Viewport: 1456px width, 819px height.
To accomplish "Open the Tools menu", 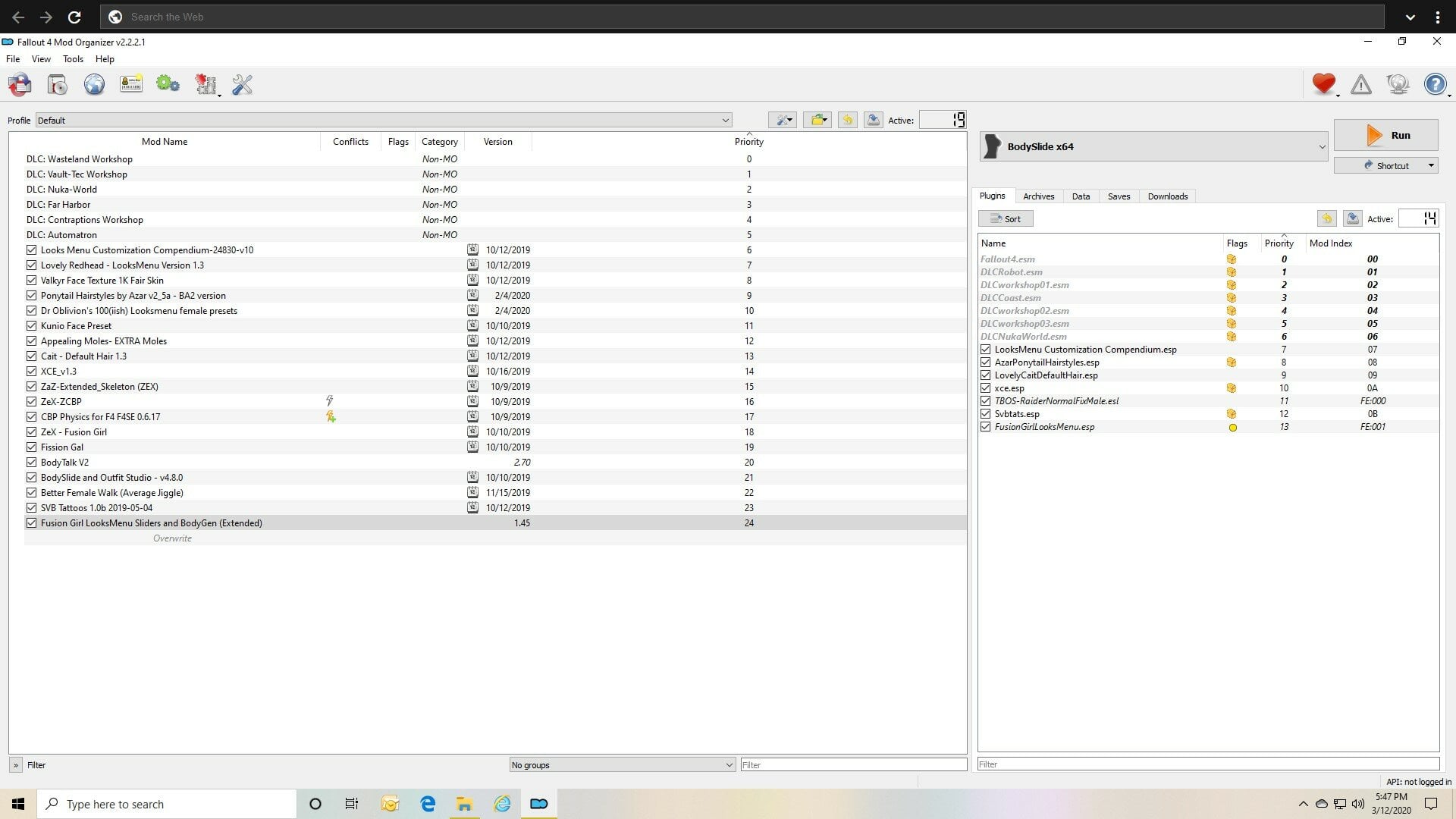I will tap(73, 58).
